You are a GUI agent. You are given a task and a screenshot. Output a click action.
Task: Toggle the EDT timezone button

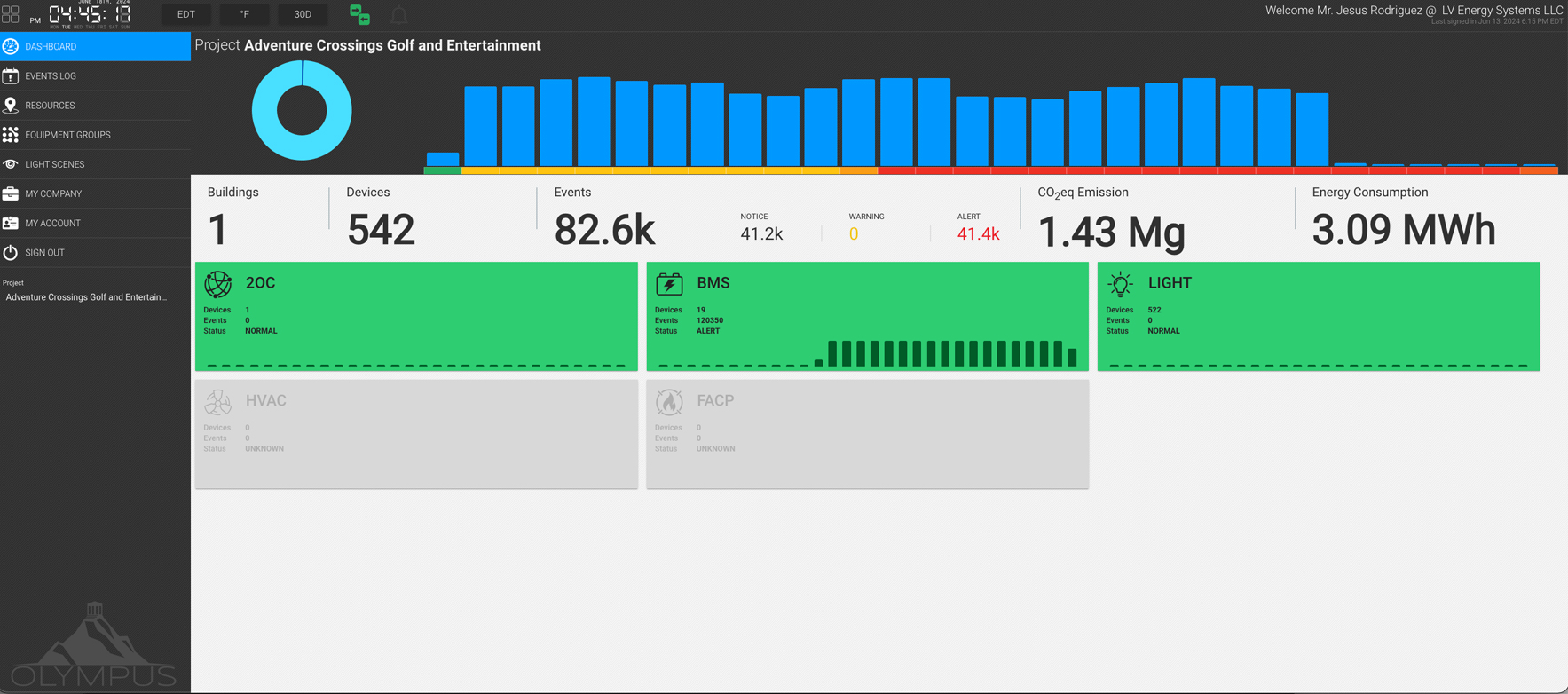(x=185, y=14)
